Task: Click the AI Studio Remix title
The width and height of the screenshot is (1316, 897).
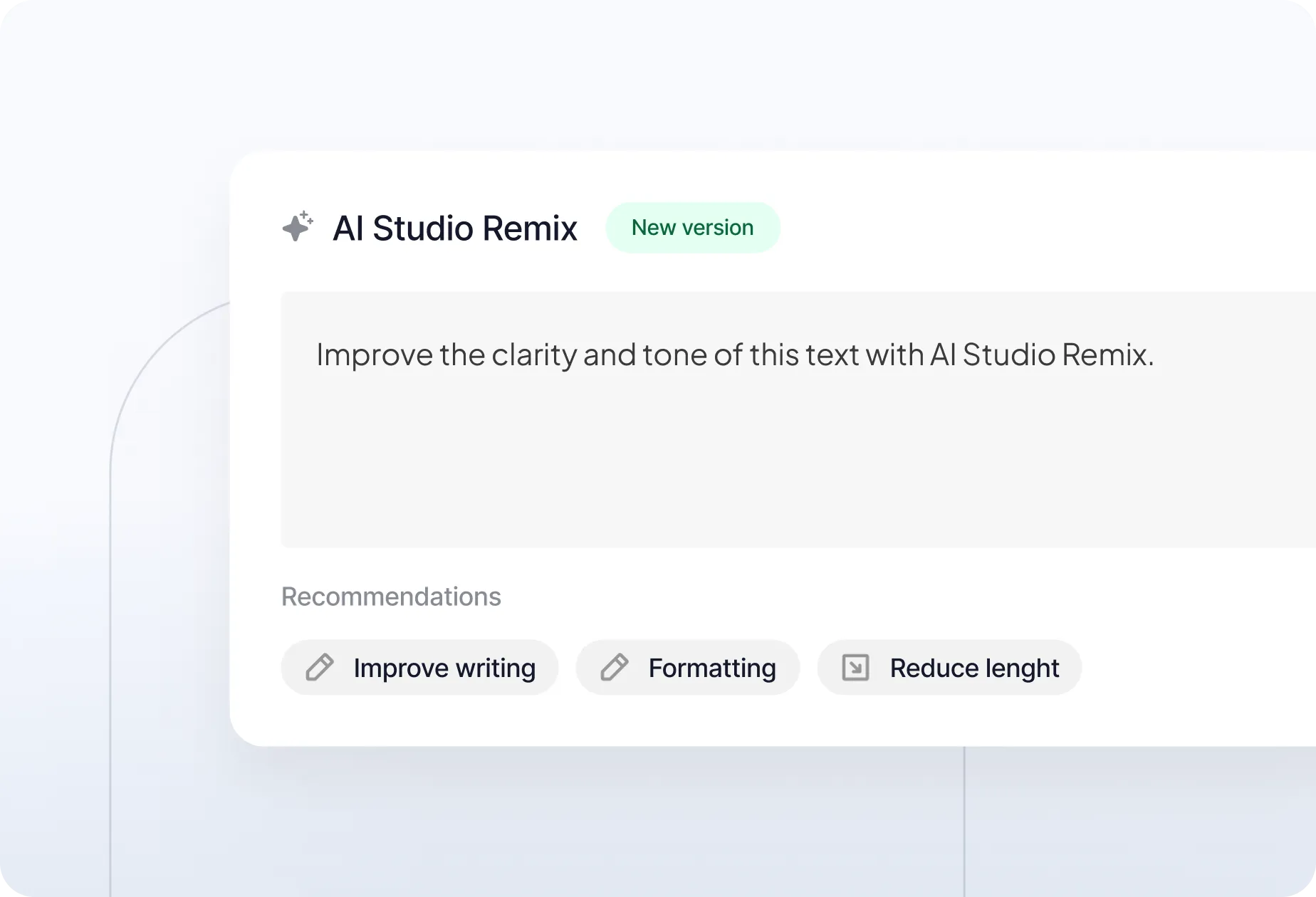Action: coord(455,228)
